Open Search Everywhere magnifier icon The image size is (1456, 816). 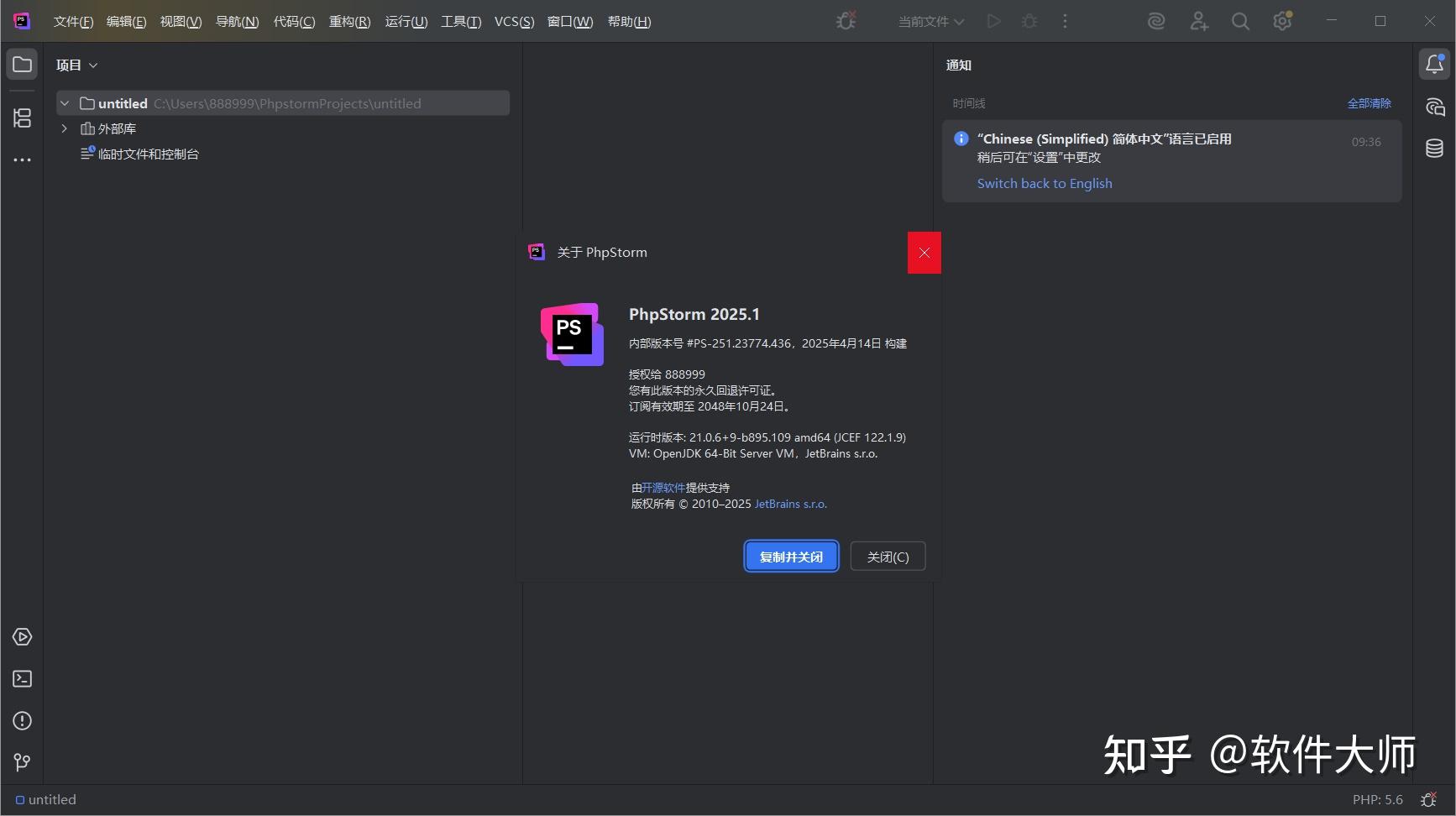point(1240,21)
